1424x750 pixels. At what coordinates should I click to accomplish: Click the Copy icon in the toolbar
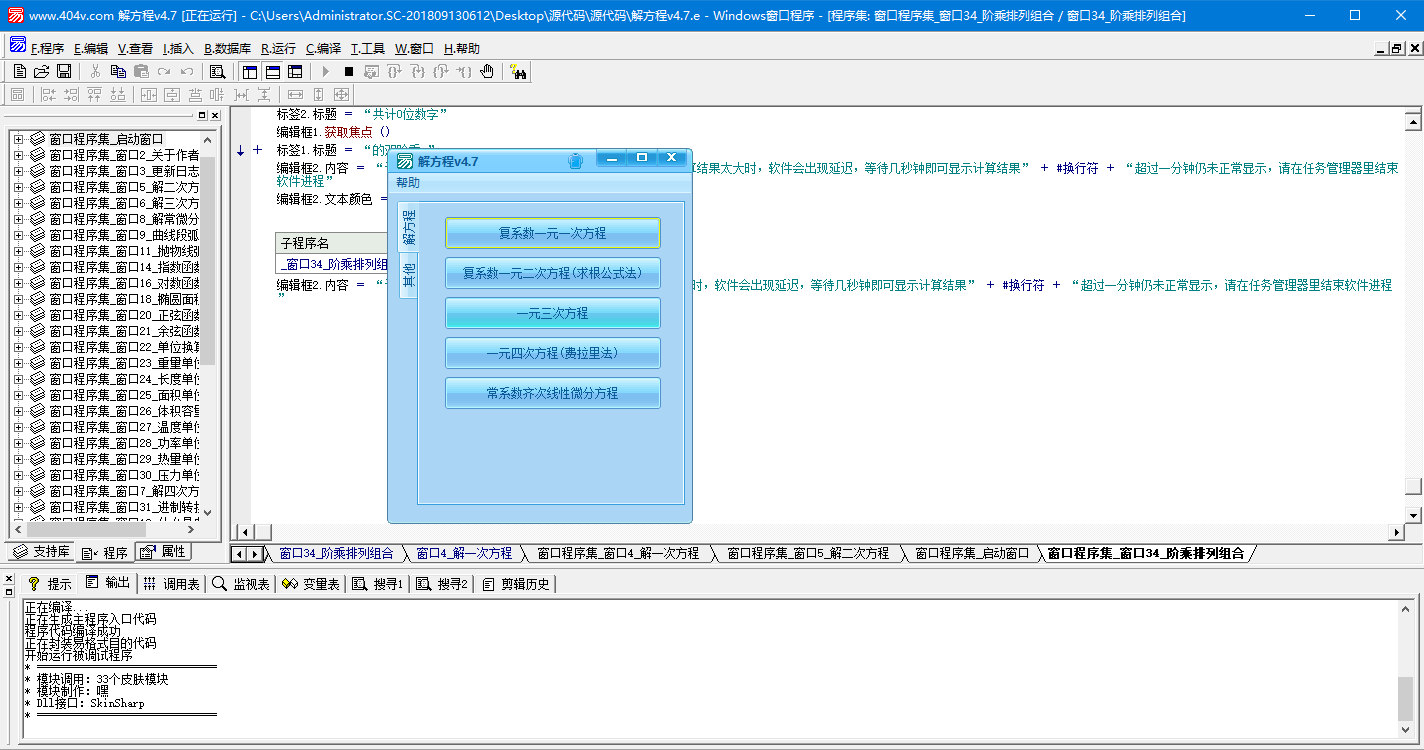tap(118, 71)
